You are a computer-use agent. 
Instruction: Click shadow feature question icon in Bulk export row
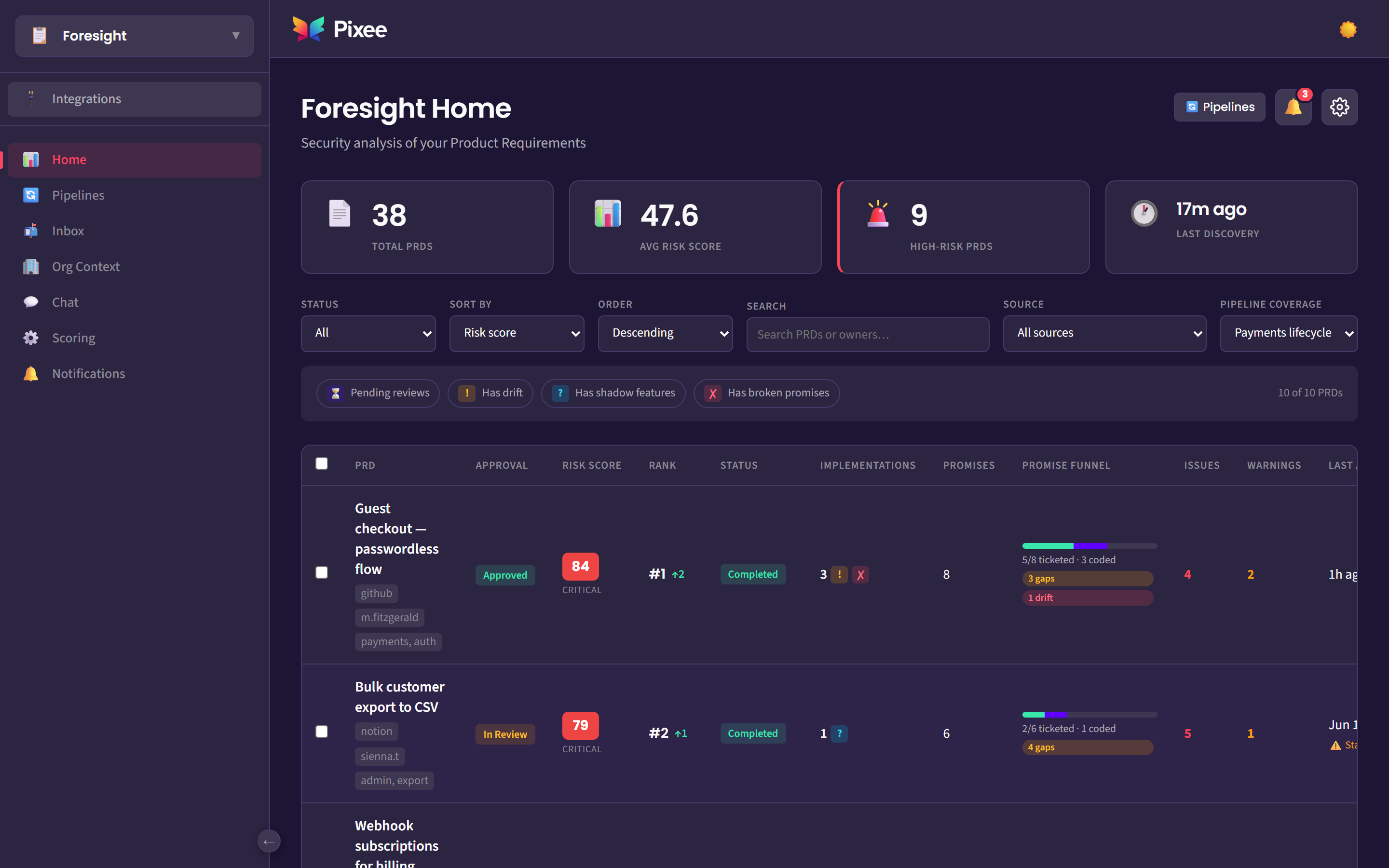[x=839, y=733]
